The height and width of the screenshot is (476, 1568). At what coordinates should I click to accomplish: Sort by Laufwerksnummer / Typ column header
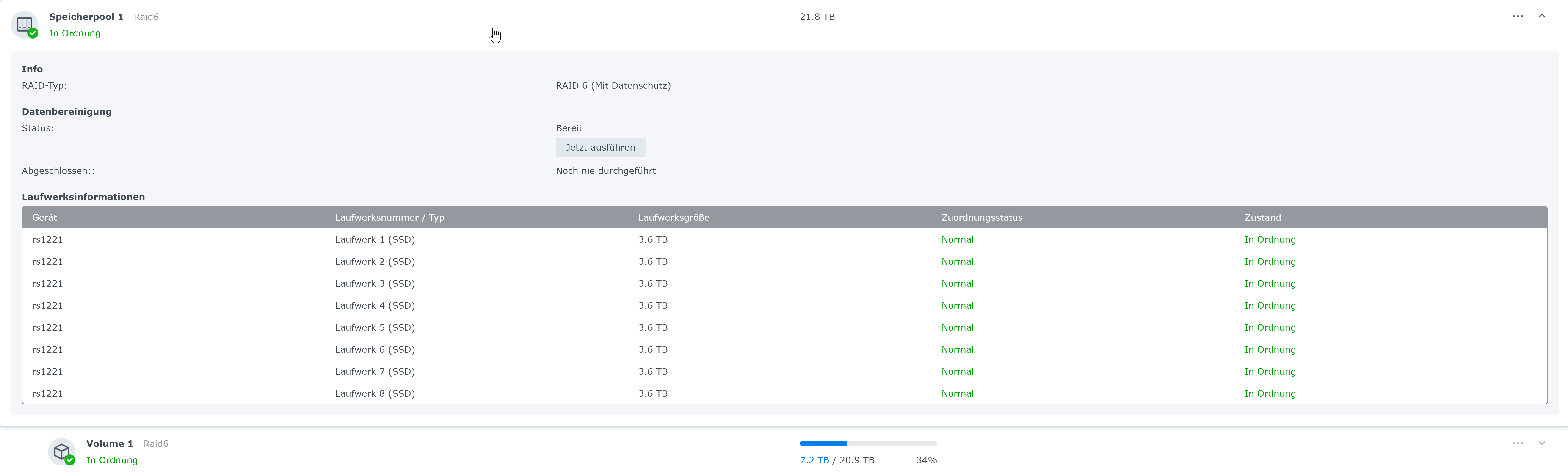(x=389, y=217)
